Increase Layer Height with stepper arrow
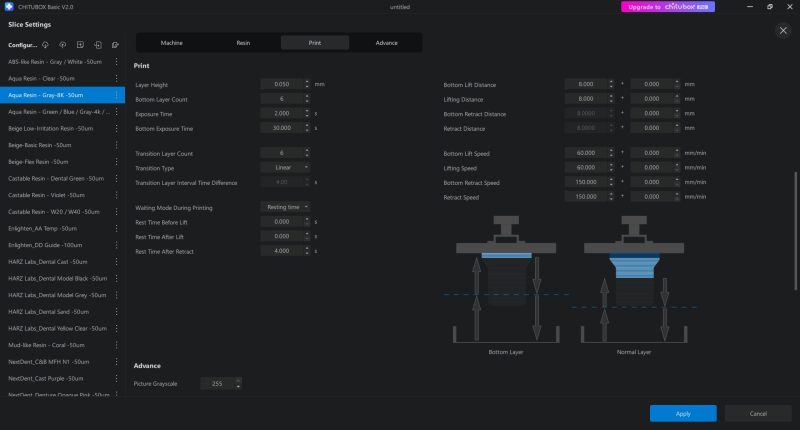Viewport: 800px width, 430px height. [307, 82]
